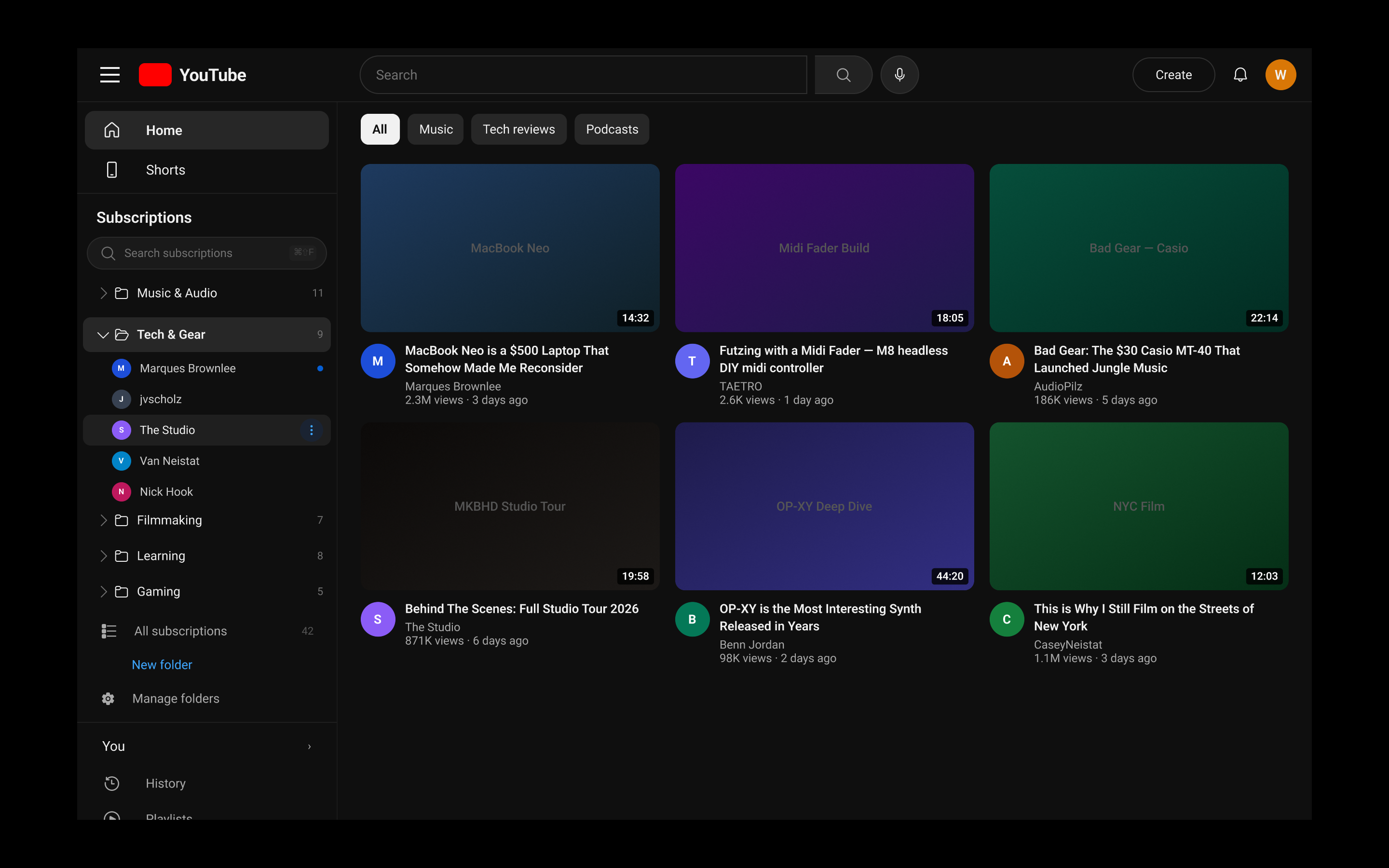The width and height of the screenshot is (1389, 868).
Task: Click Marques Brownlee channel name under MacBook video
Action: click(x=453, y=386)
